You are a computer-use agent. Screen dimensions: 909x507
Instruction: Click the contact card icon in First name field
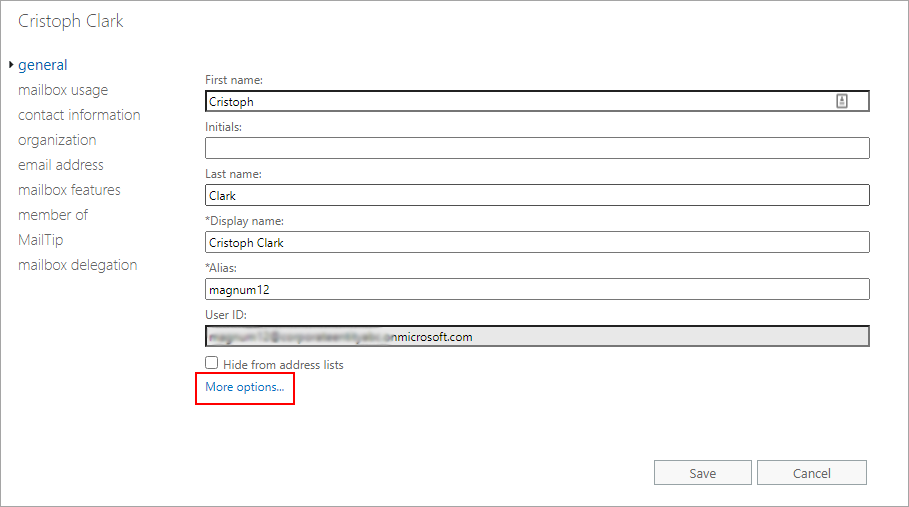(x=842, y=101)
